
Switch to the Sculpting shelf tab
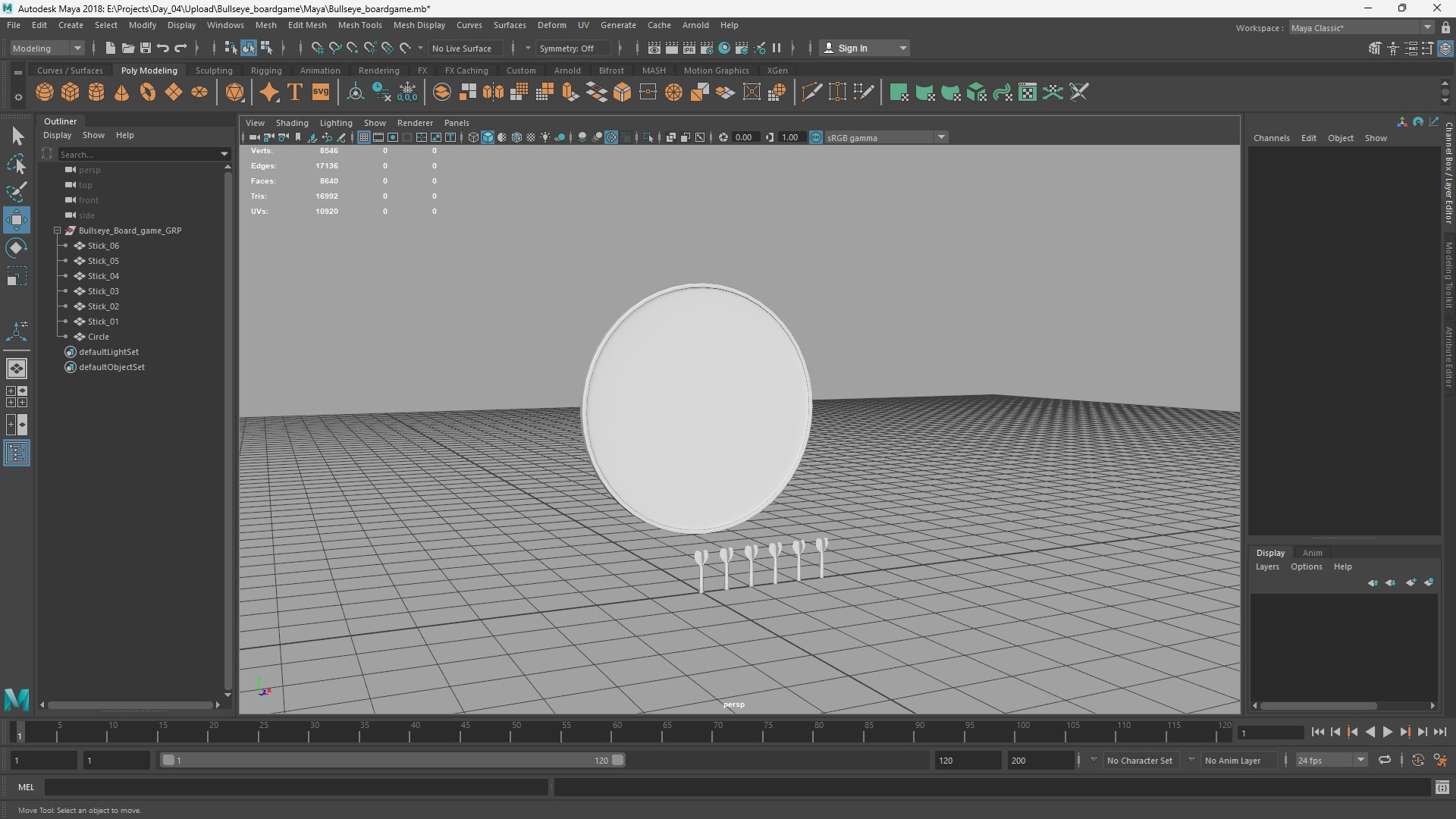click(x=214, y=71)
